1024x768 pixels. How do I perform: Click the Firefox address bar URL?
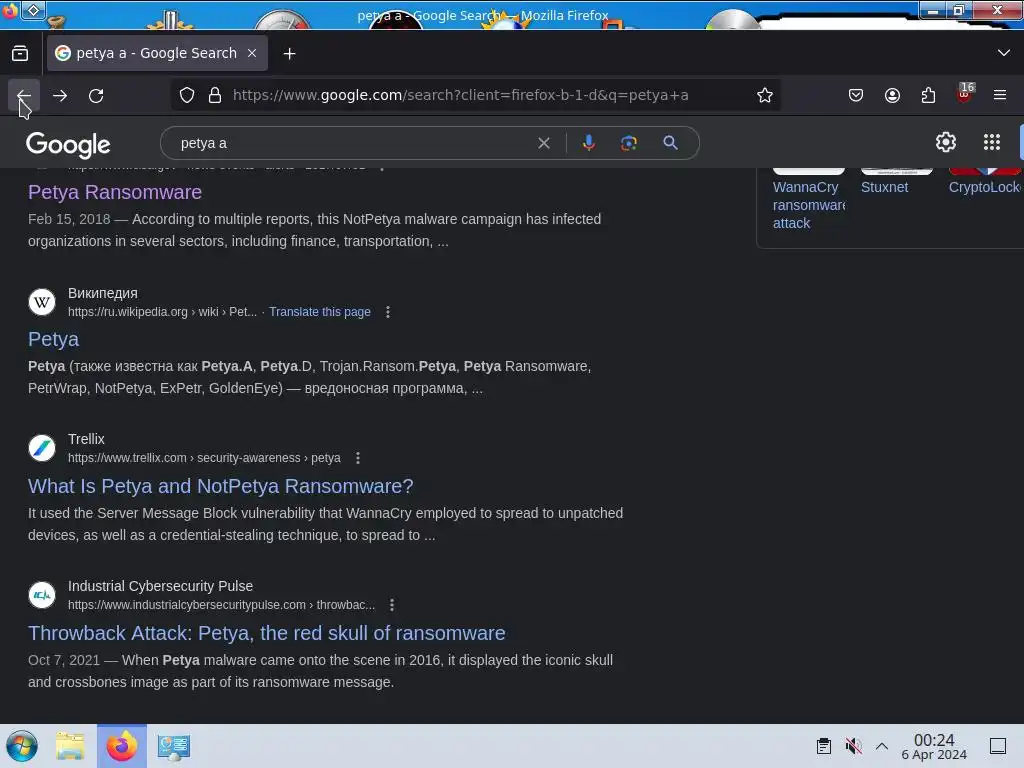point(460,95)
